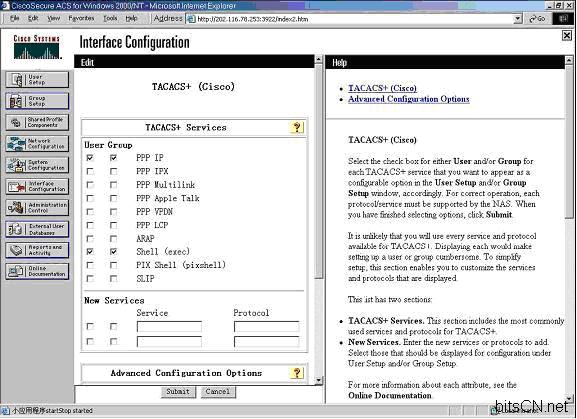The image size is (577, 419).
Task: Enable Group checkbox for PPP VPDN
Action: (113, 212)
